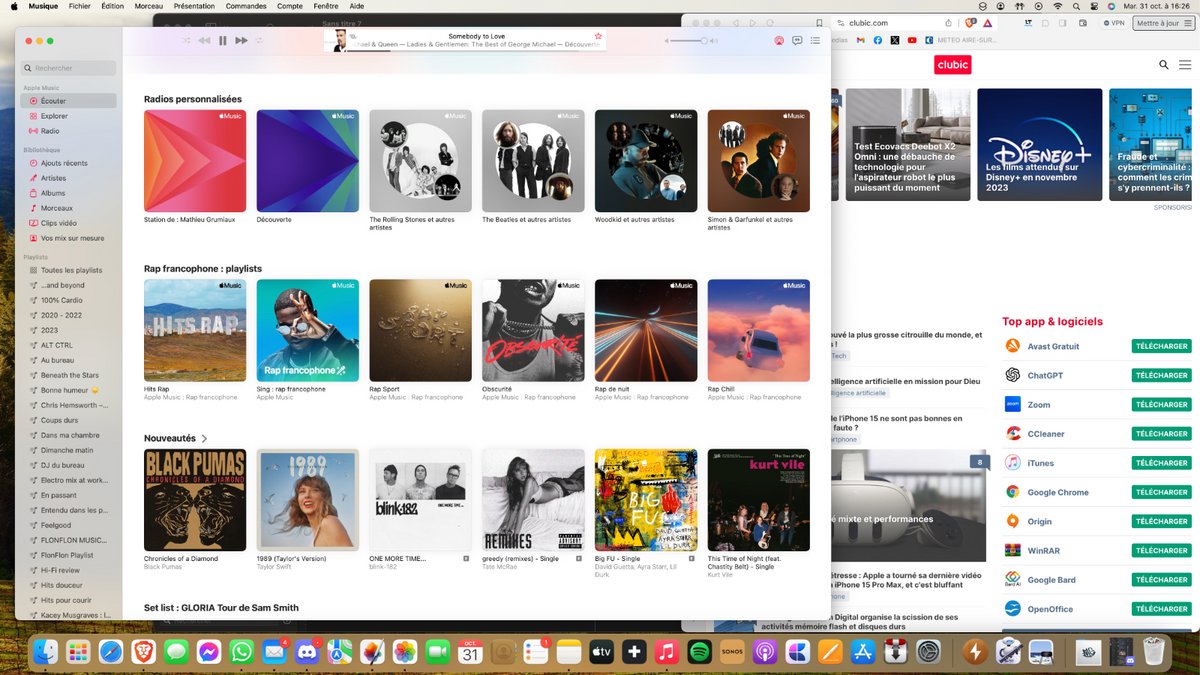1200x675 pixels.
Task: Open The Beatles et autres artistes station
Action: tap(533, 160)
